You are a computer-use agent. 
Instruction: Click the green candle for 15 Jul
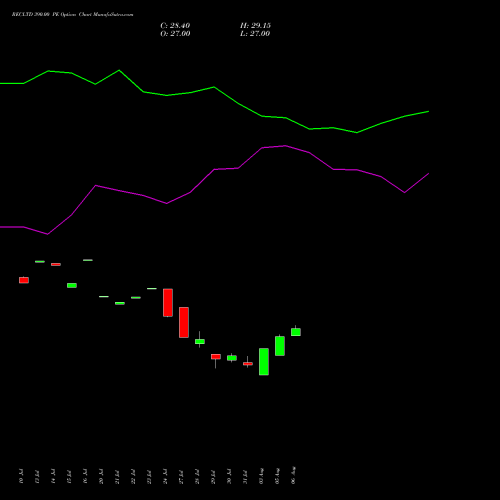[72, 285]
